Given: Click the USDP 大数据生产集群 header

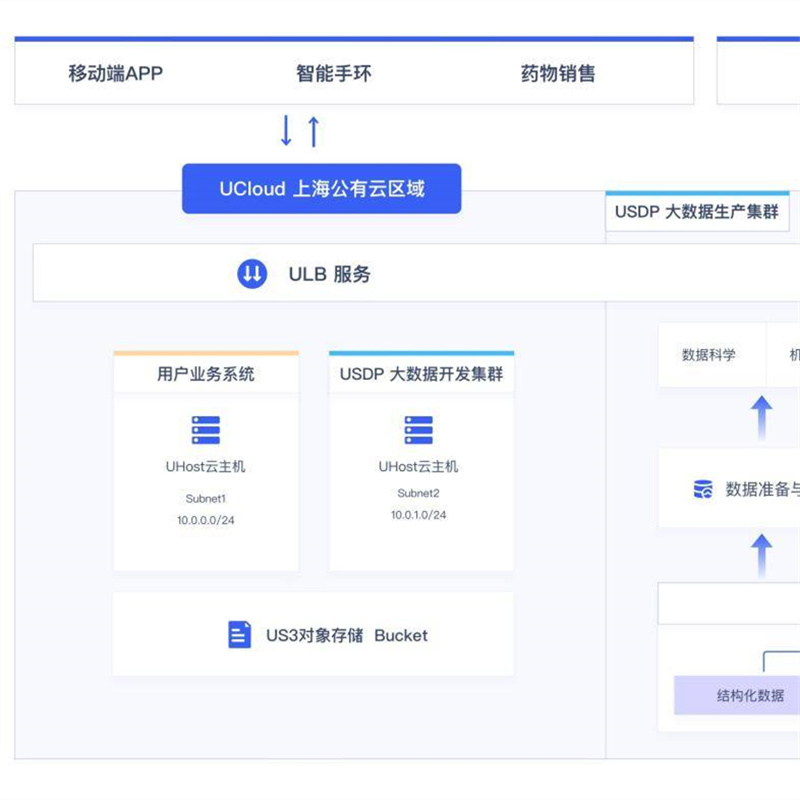Looking at the screenshot, I should point(697,212).
